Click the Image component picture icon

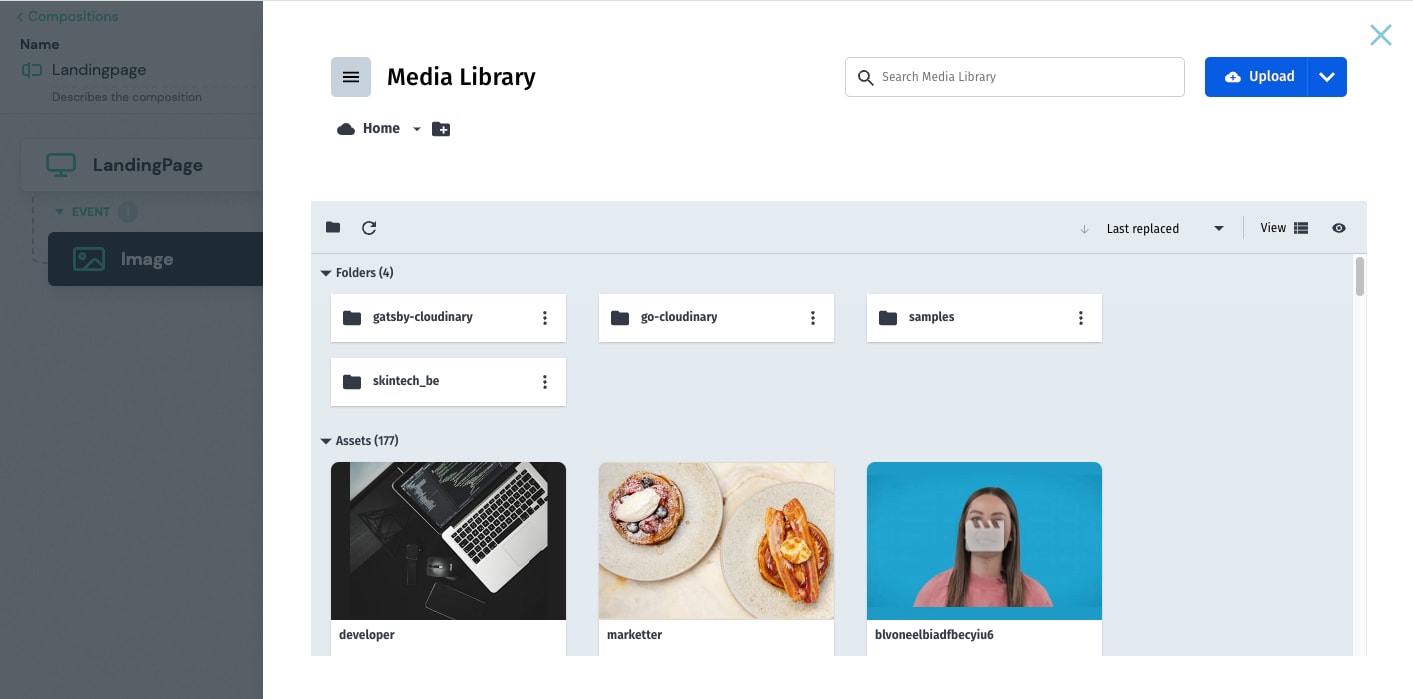tap(89, 259)
